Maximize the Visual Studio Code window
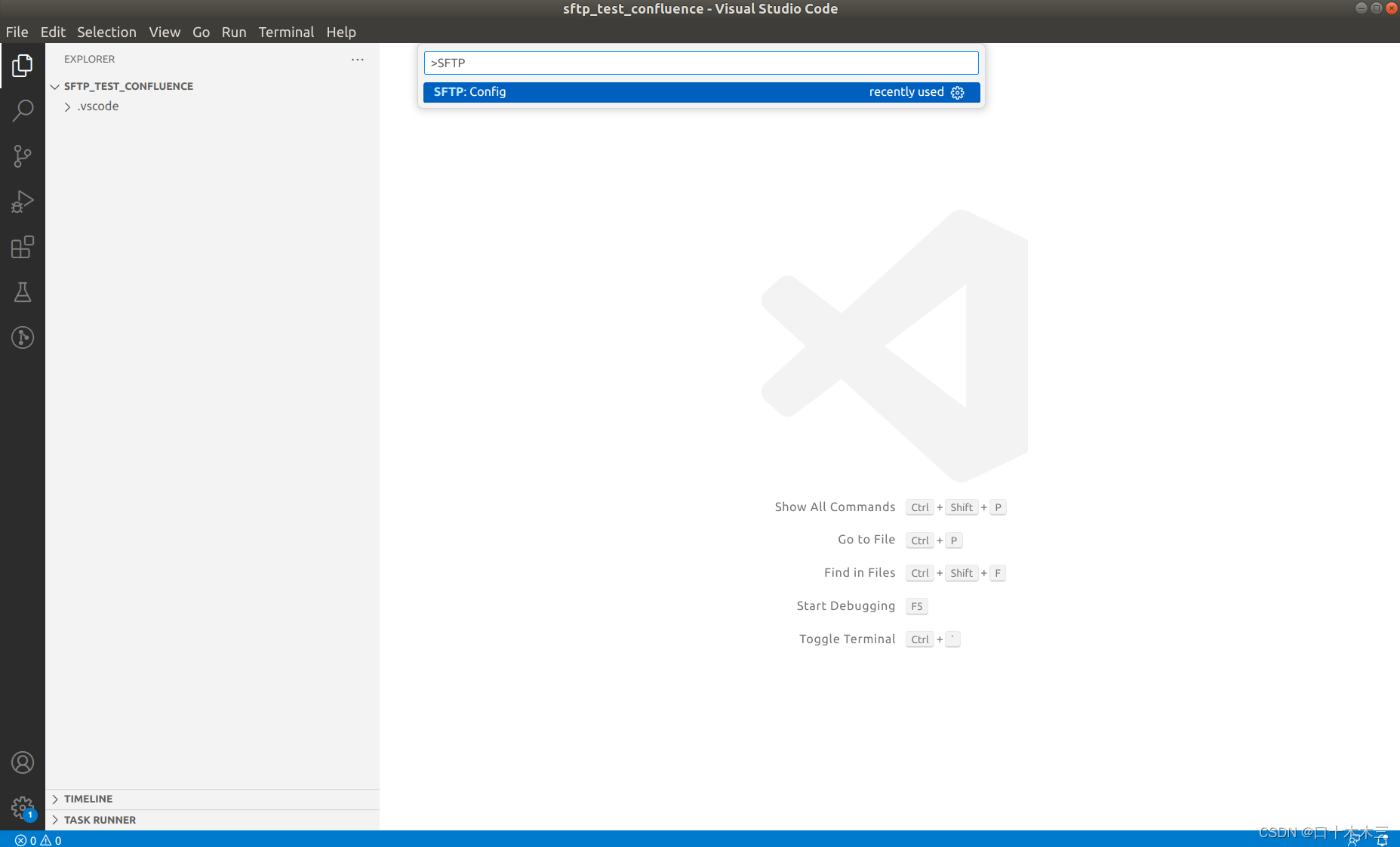 click(x=1377, y=8)
